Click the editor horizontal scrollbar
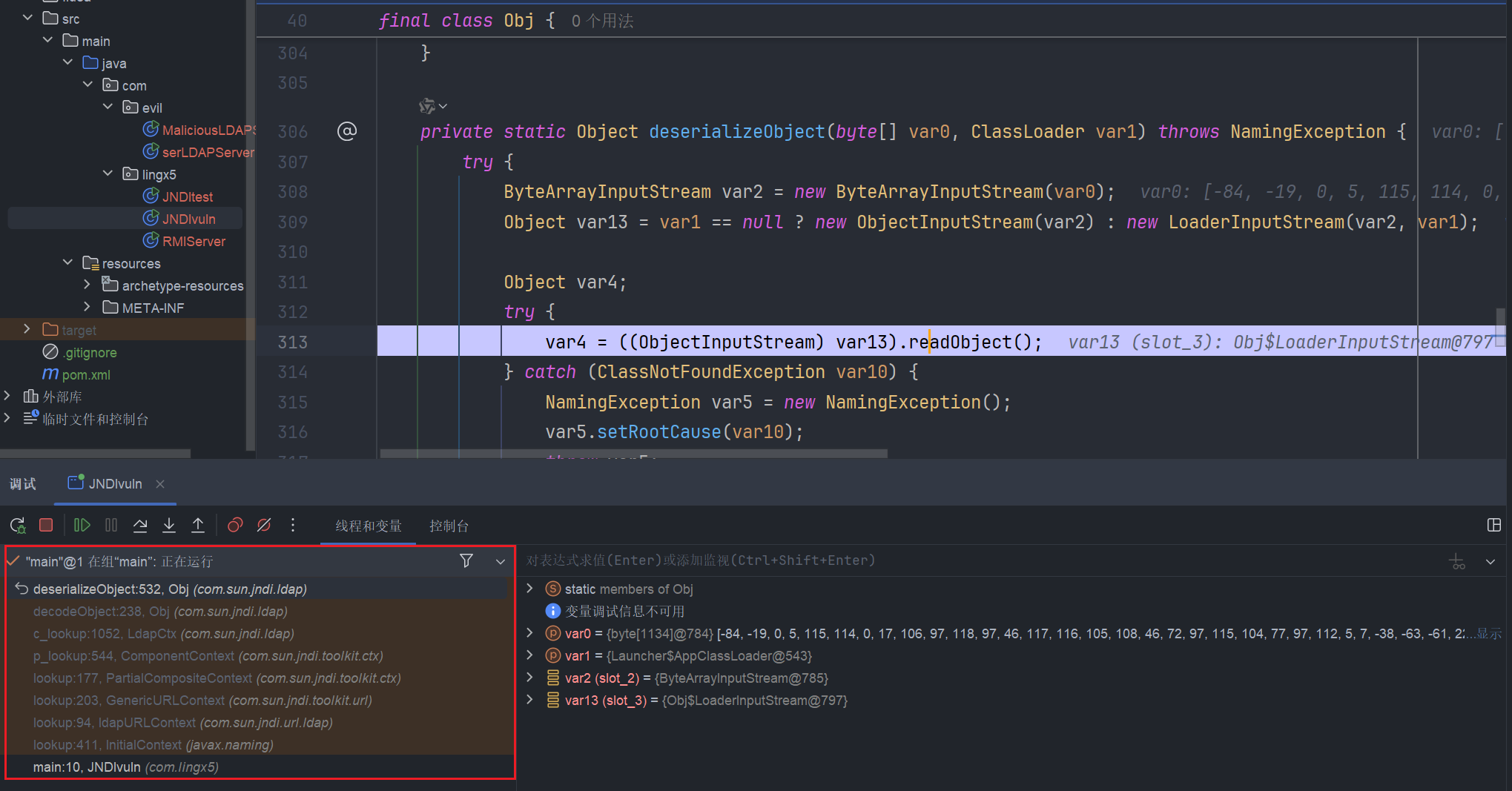The image size is (1512, 791). click(x=634, y=453)
